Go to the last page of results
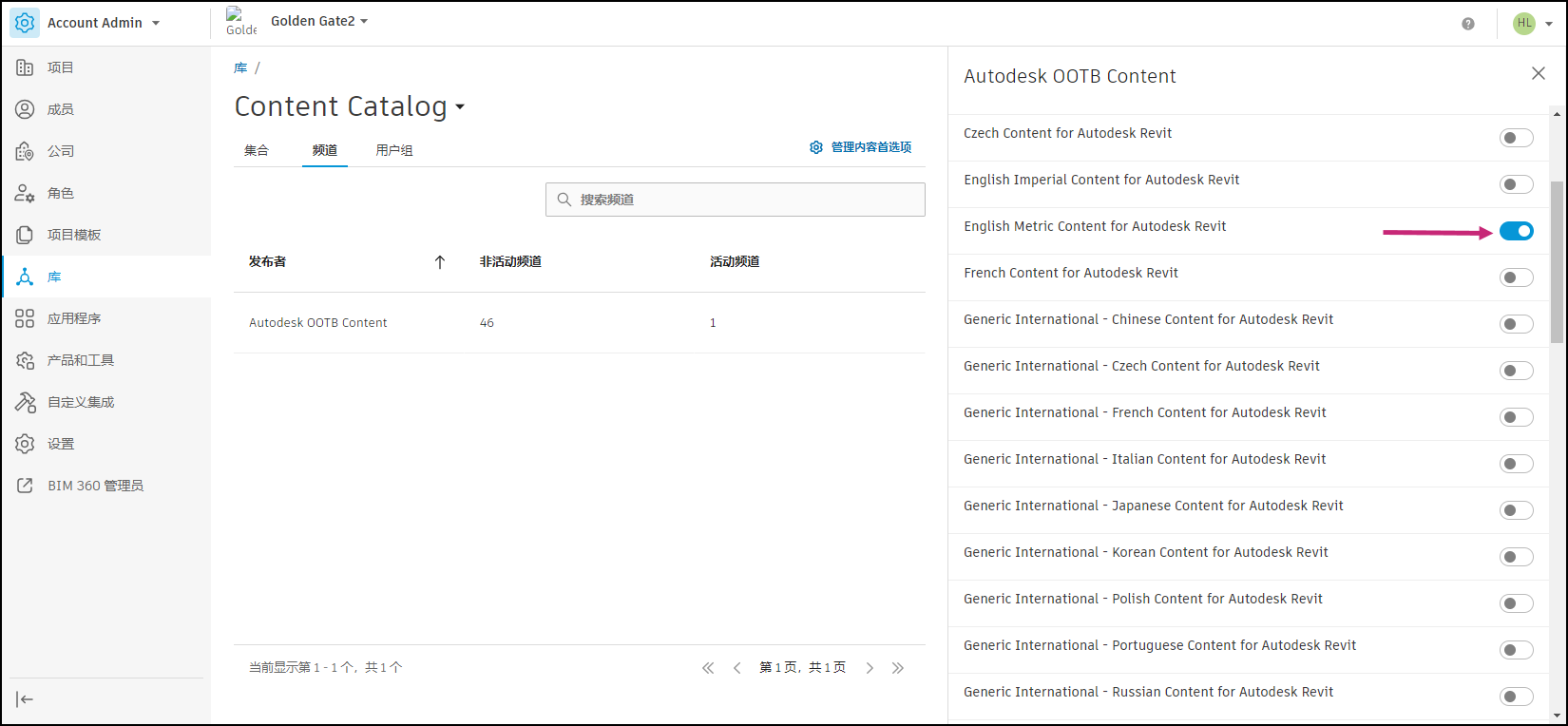 pos(898,668)
